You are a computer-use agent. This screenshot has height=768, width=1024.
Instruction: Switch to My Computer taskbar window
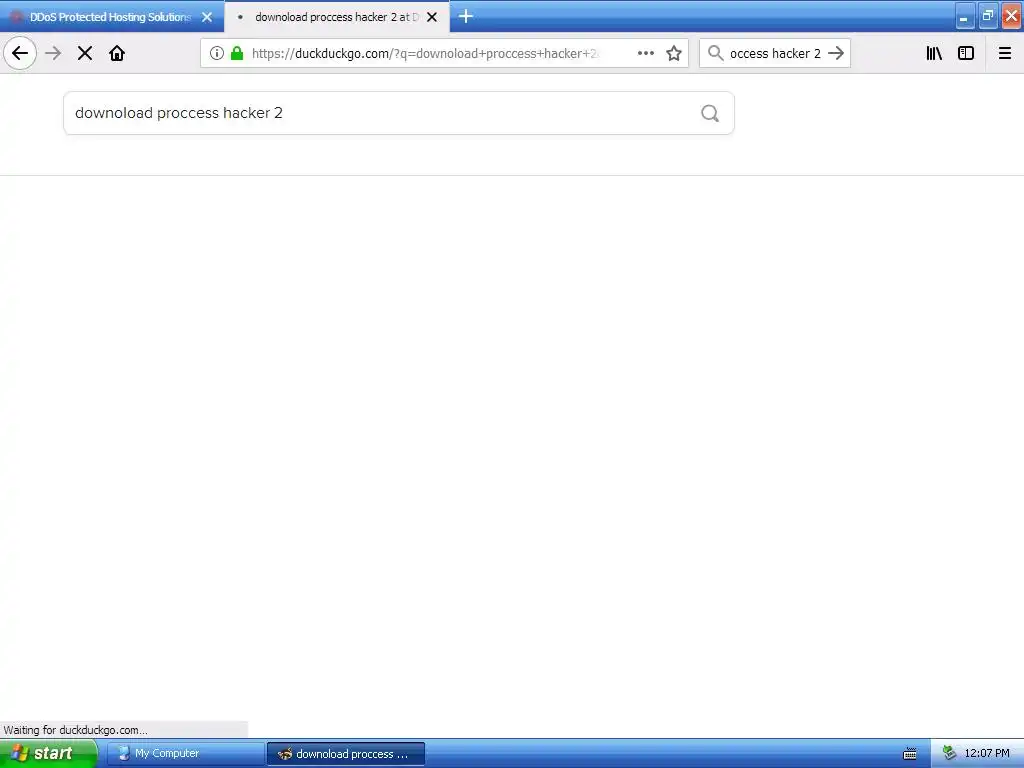(185, 754)
